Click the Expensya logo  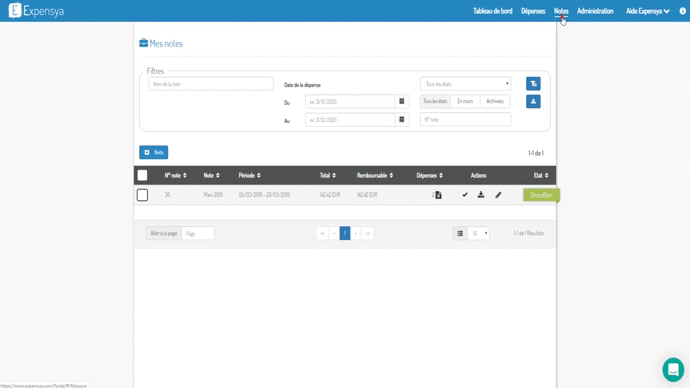pos(36,11)
